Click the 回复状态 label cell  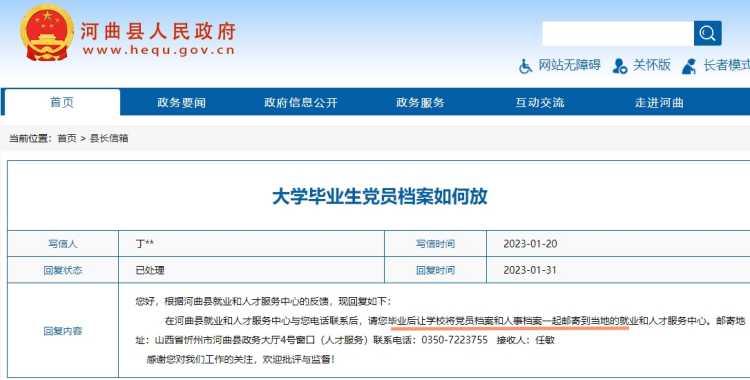pos(63,270)
